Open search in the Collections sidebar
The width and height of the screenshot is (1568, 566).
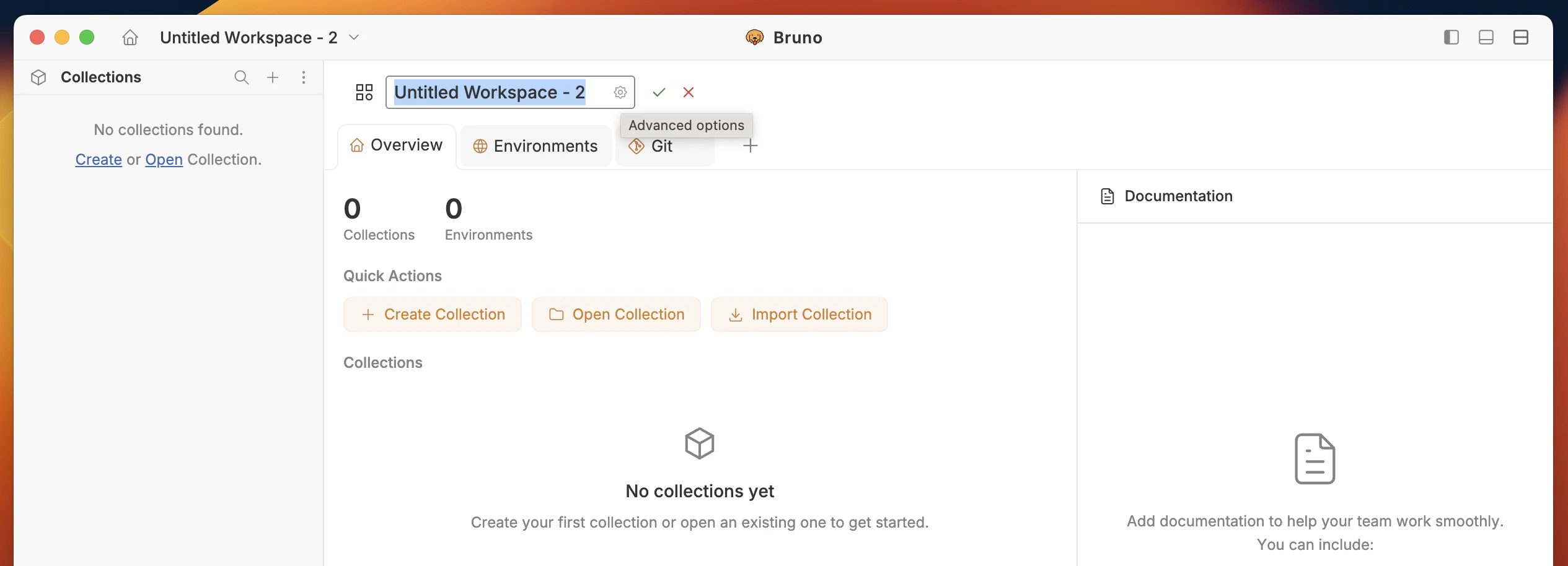point(241,77)
